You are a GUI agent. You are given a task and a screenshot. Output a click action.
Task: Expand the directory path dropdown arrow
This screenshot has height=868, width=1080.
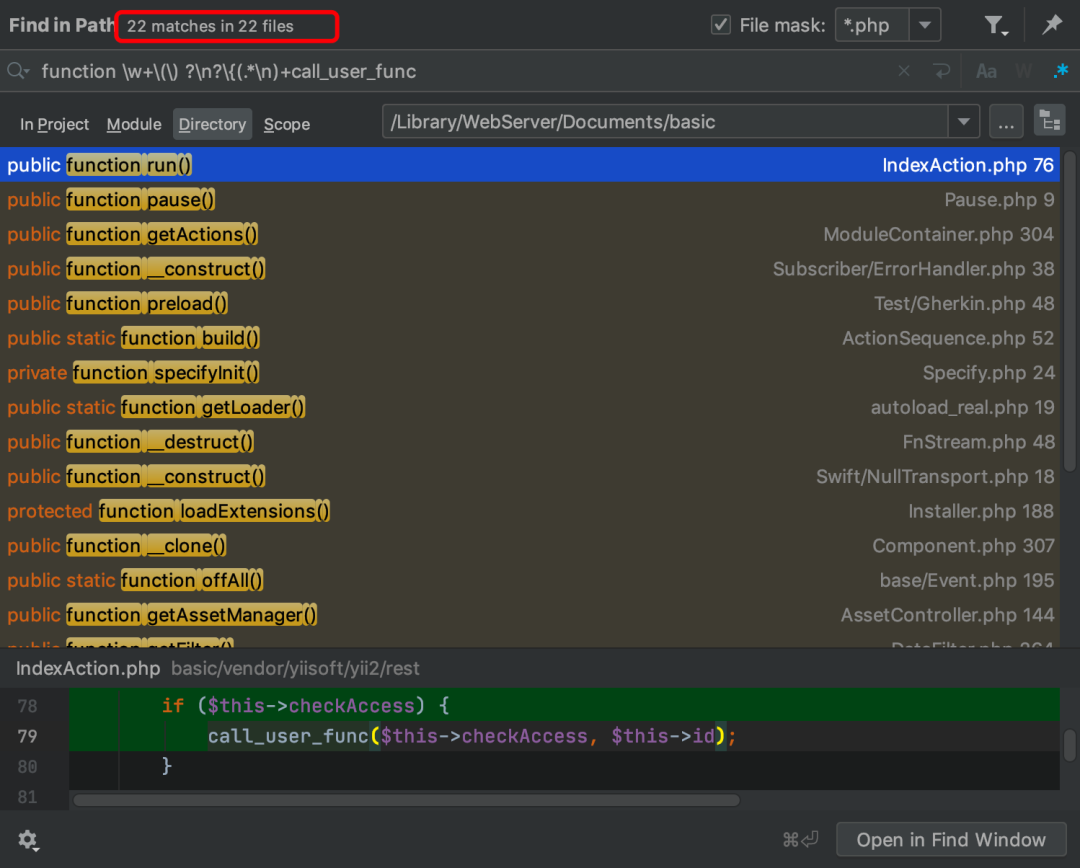tap(963, 122)
